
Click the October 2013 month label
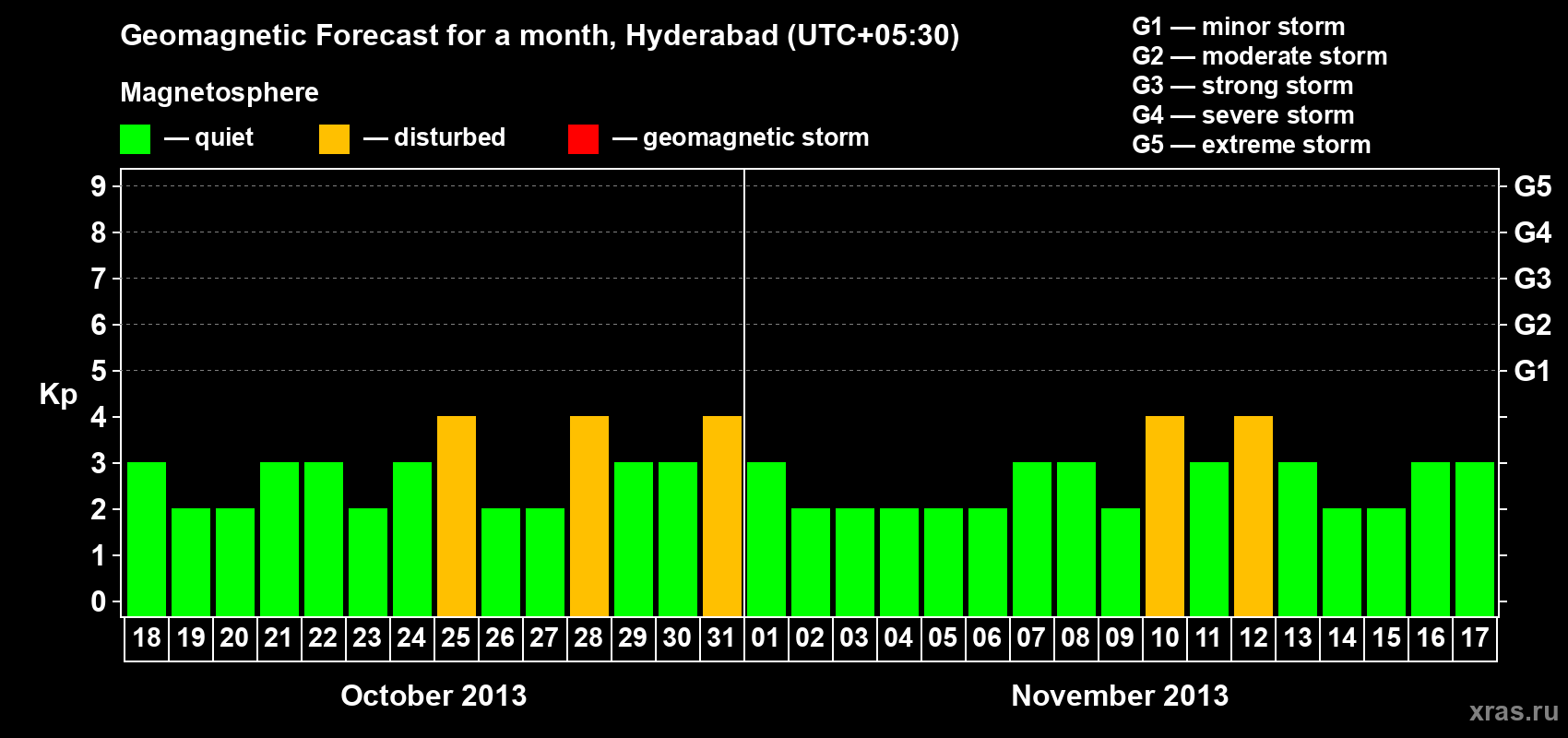pyautogui.click(x=434, y=696)
